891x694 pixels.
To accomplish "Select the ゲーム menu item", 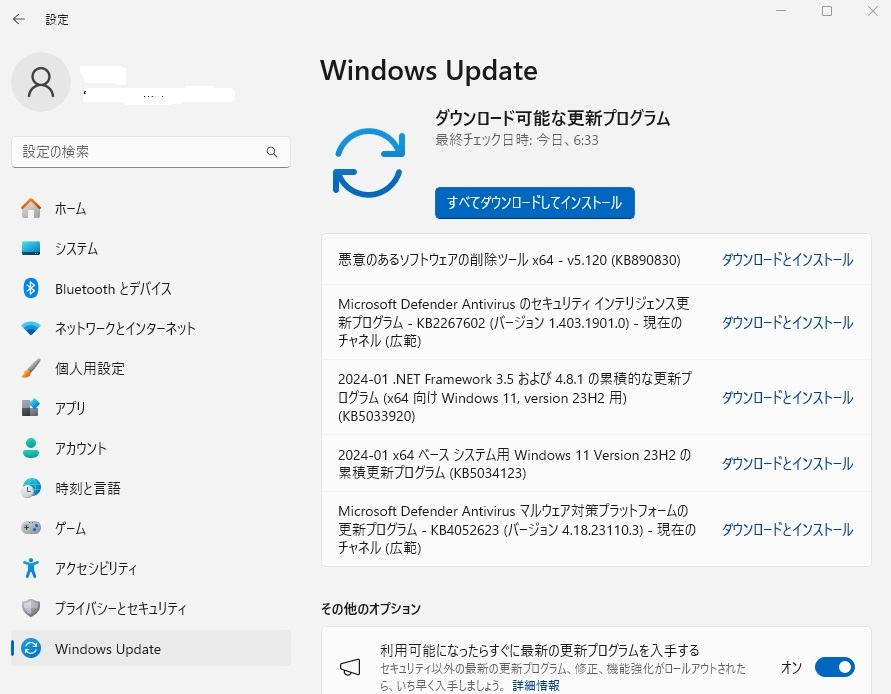I will point(151,528).
